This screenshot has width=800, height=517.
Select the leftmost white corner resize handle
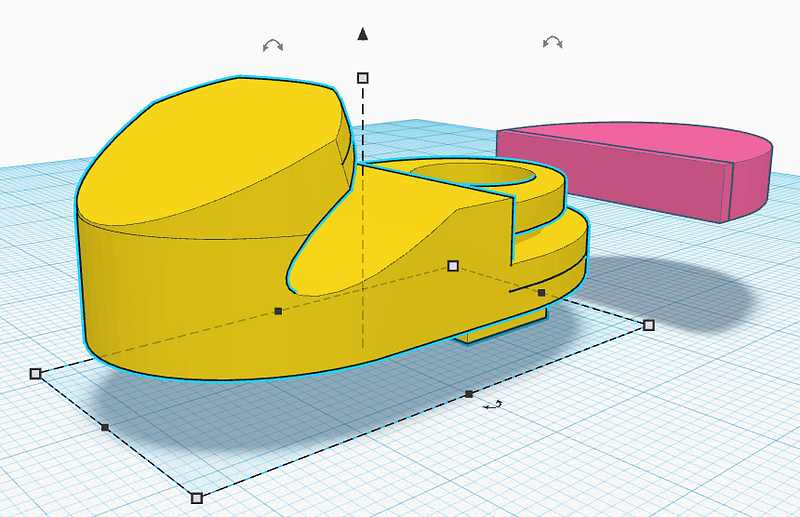tap(35, 374)
